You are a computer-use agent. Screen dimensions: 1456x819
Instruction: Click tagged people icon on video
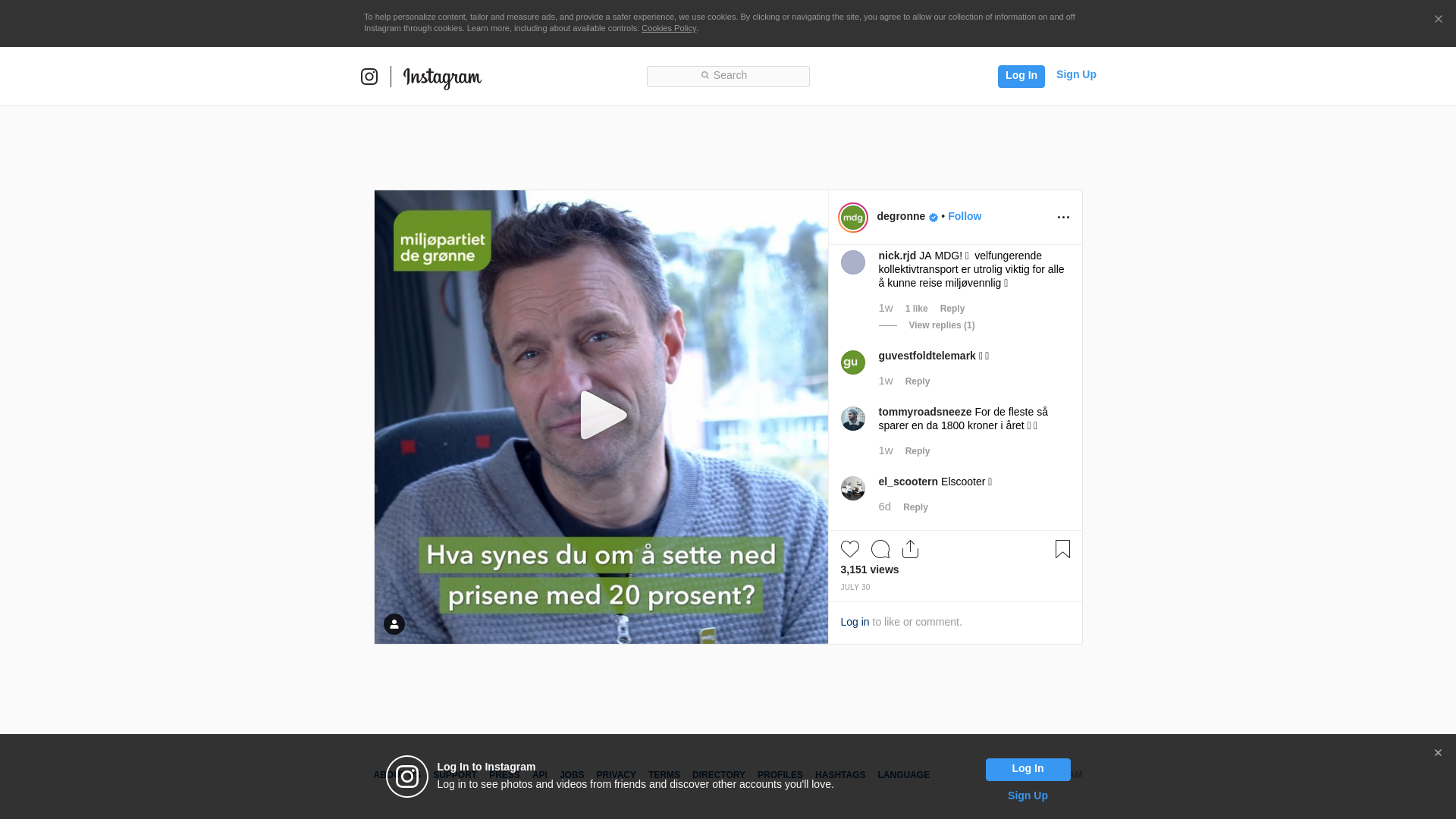click(x=394, y=624)
